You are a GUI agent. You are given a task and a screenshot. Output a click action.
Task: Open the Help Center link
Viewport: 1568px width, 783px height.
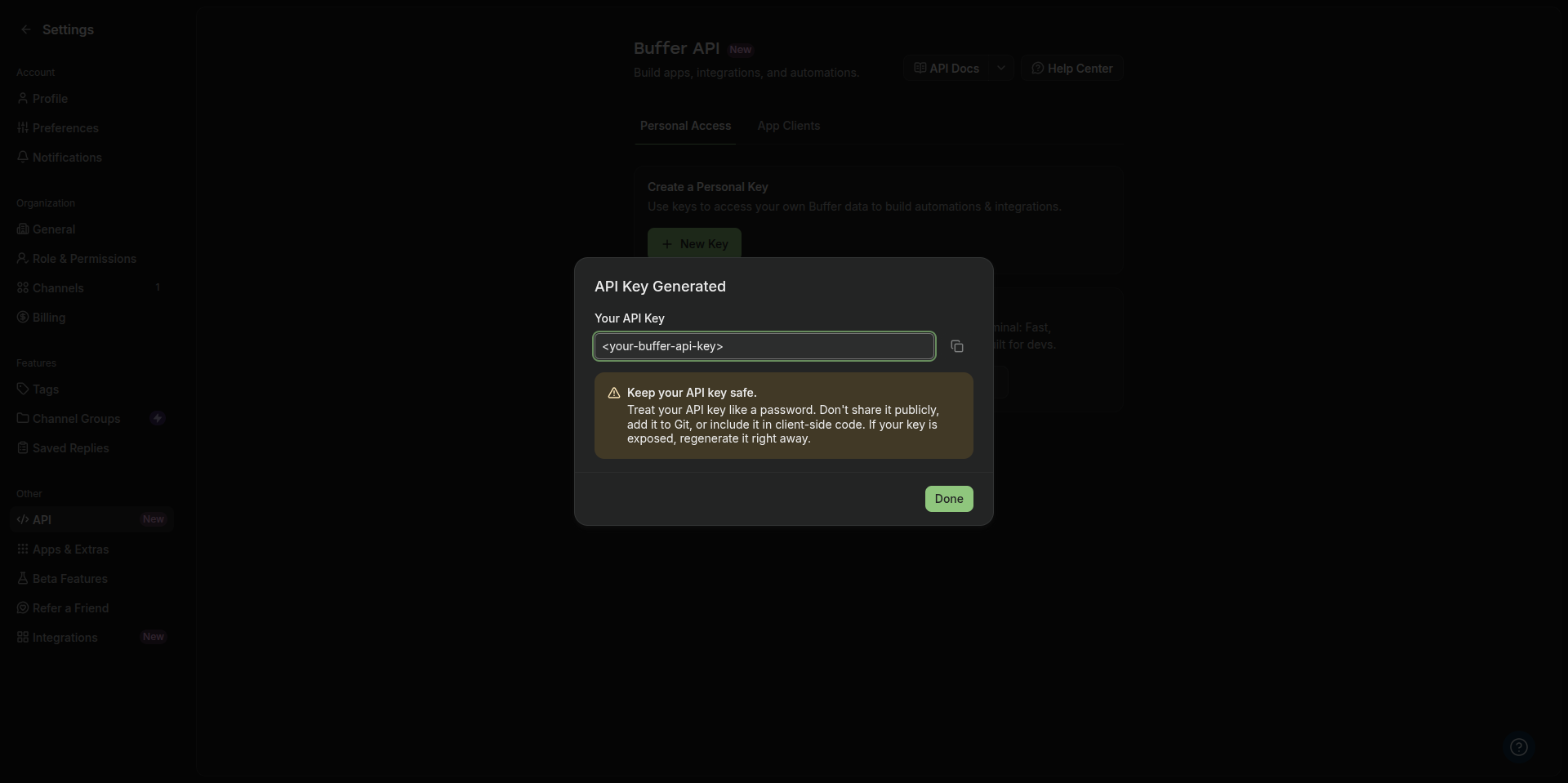(1072, 69)
